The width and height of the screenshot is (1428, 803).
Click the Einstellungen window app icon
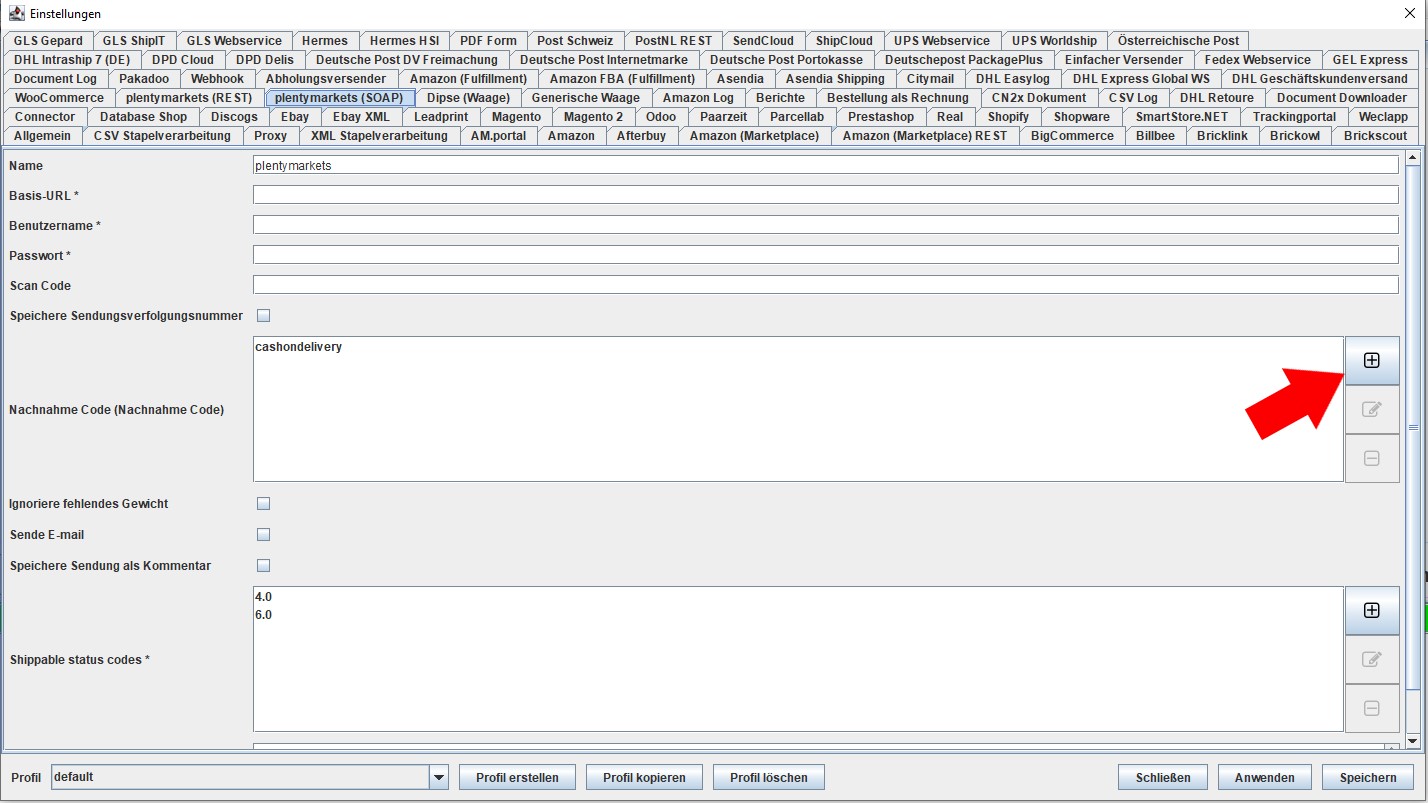[x=16, y=14]
